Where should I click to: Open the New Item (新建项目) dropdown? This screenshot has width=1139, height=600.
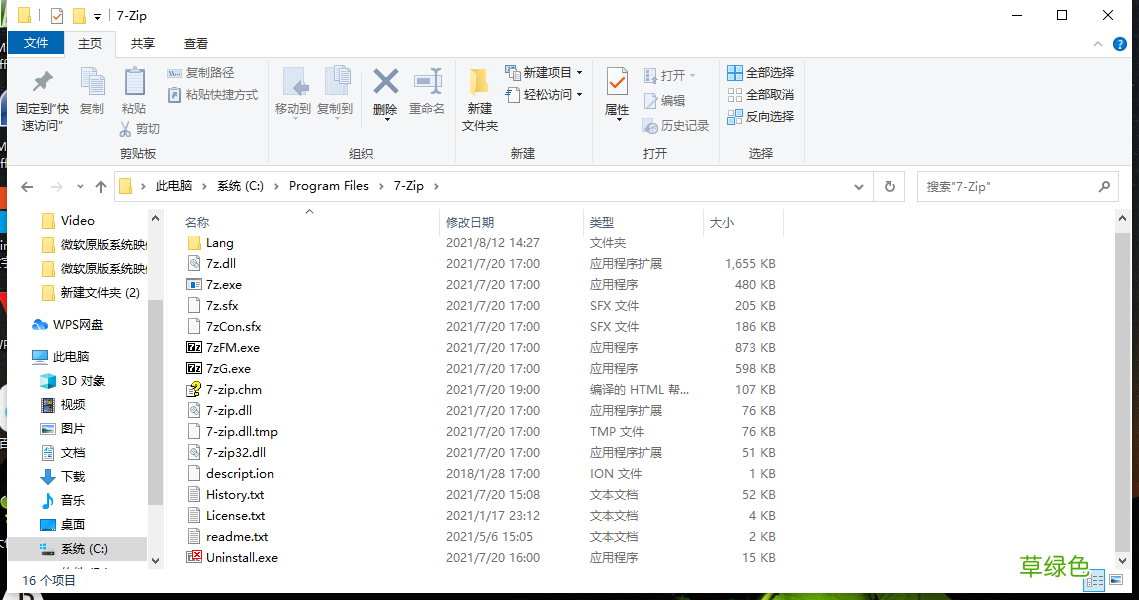coord(544,73)
